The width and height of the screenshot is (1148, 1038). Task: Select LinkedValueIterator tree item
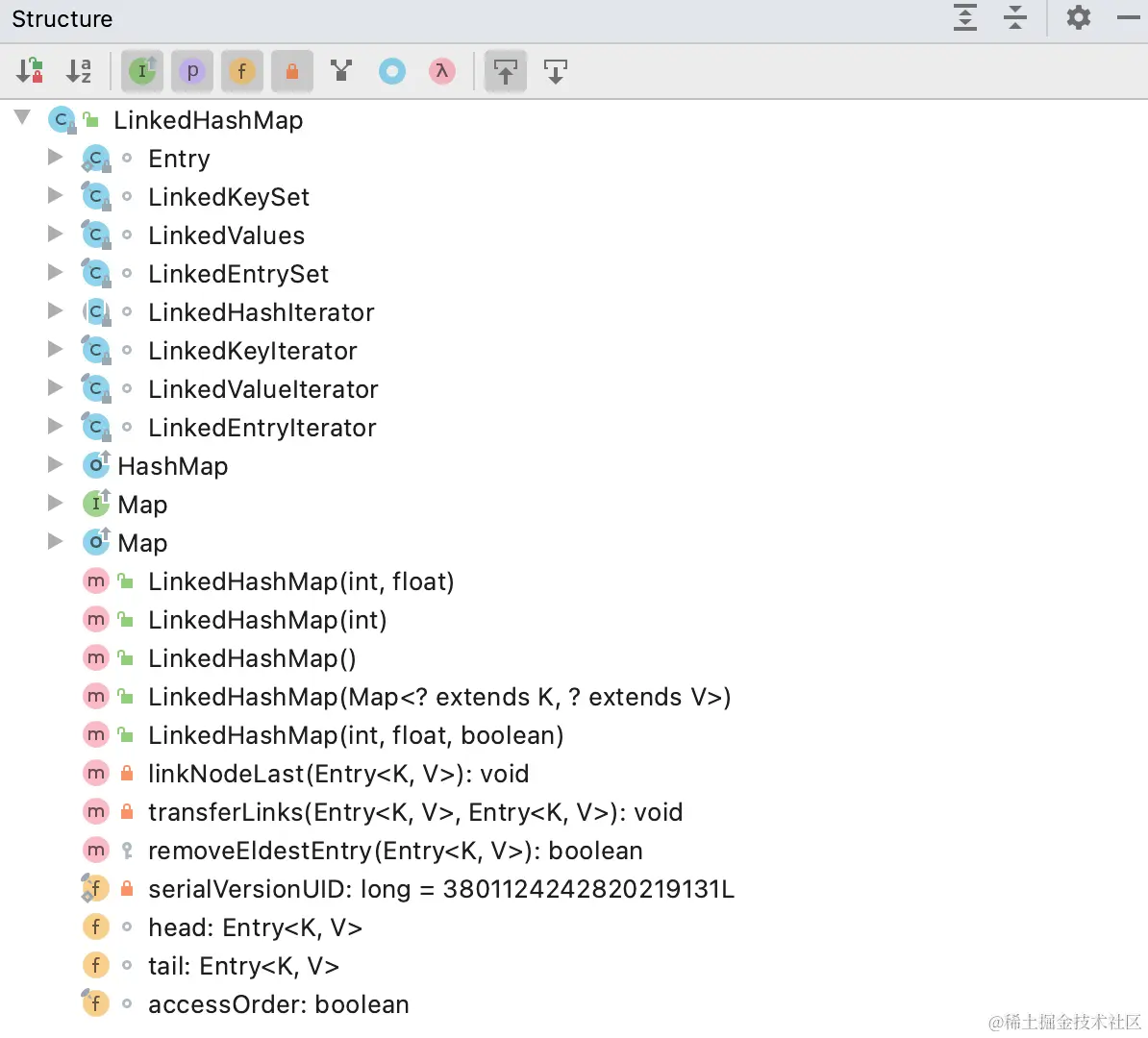[x=262, y=389]
